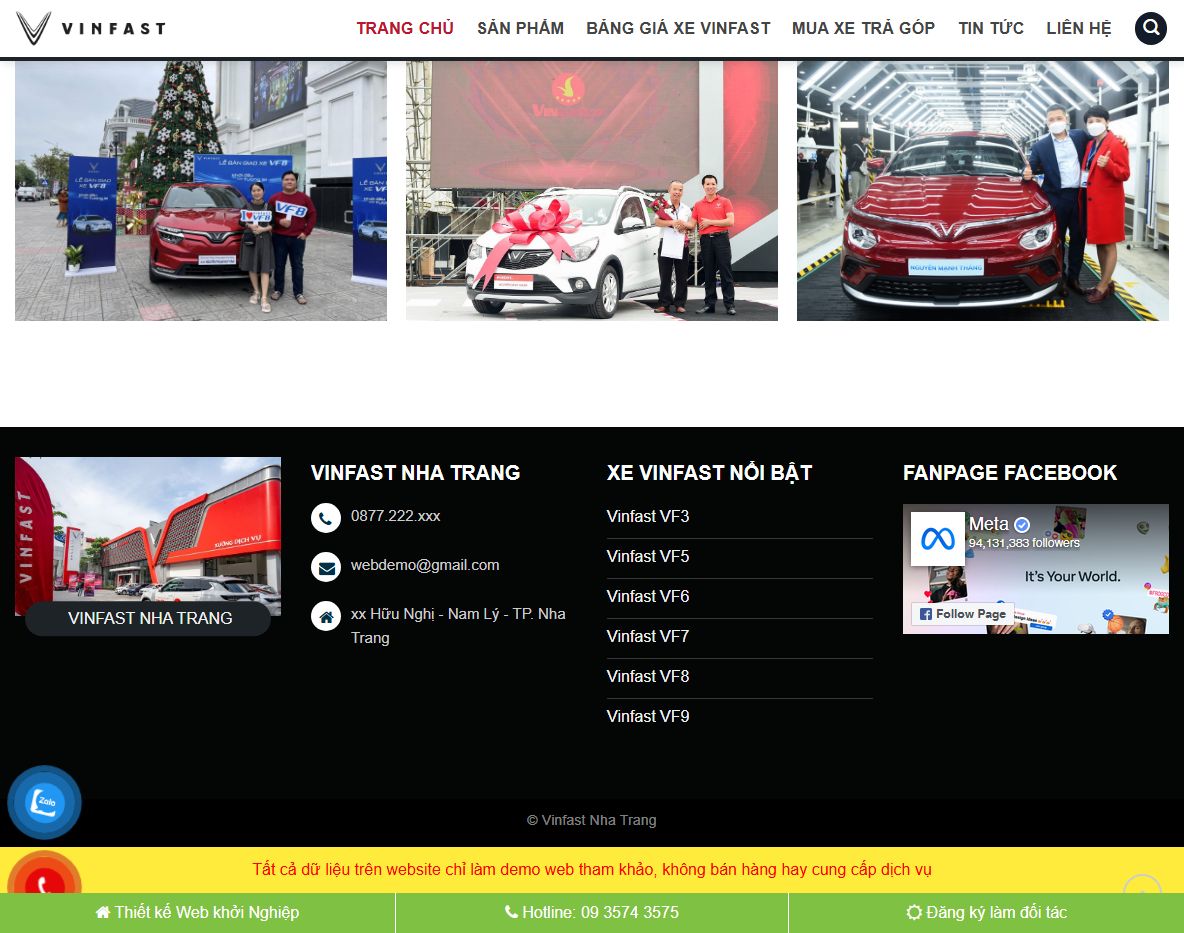Open the Tin Tức menu
Screen dimensions: 1184x933
point(991,28)
